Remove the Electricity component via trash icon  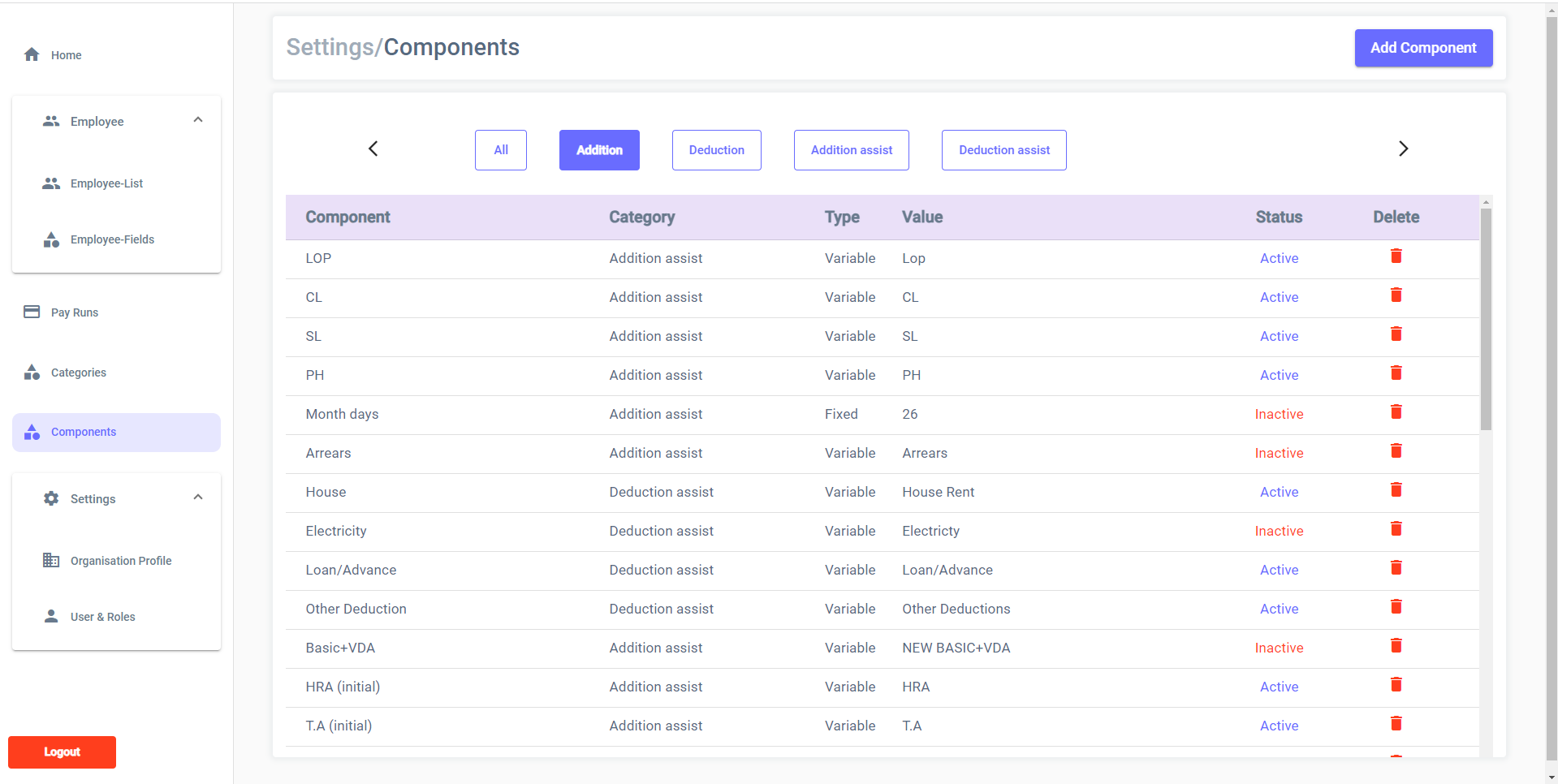tap(1396, 529)
